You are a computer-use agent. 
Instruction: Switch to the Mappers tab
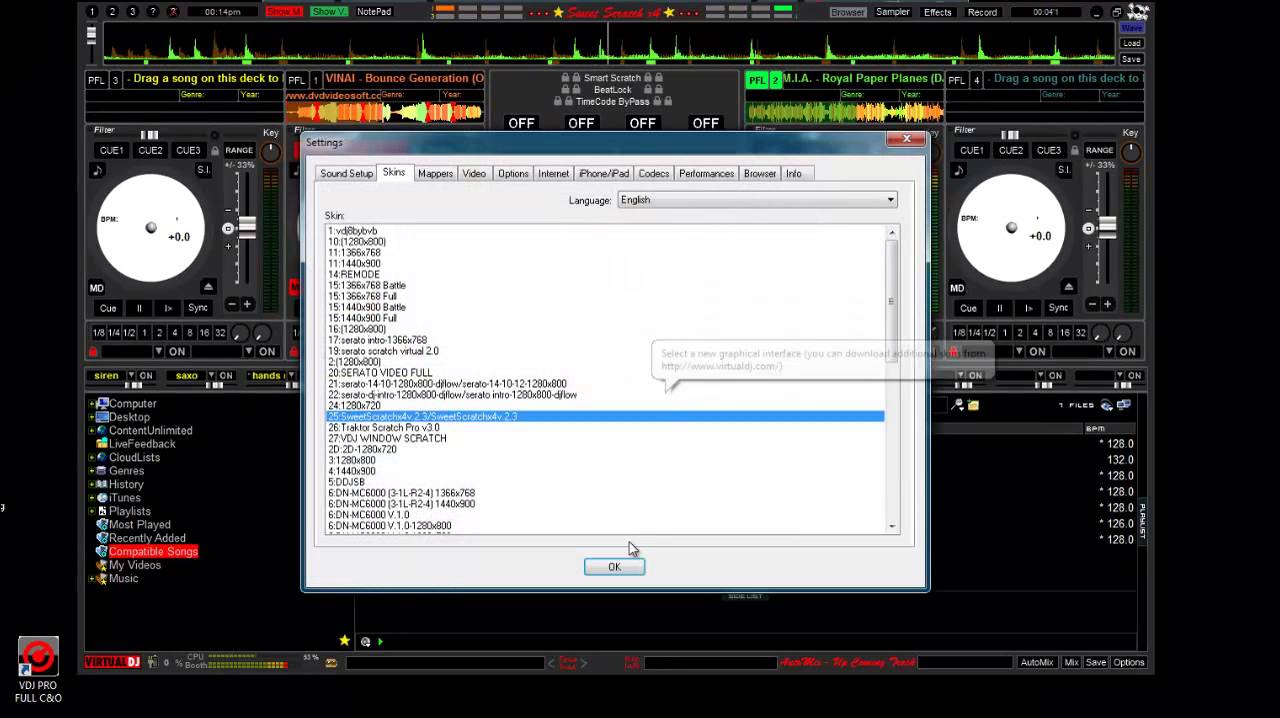pos(435,173)
